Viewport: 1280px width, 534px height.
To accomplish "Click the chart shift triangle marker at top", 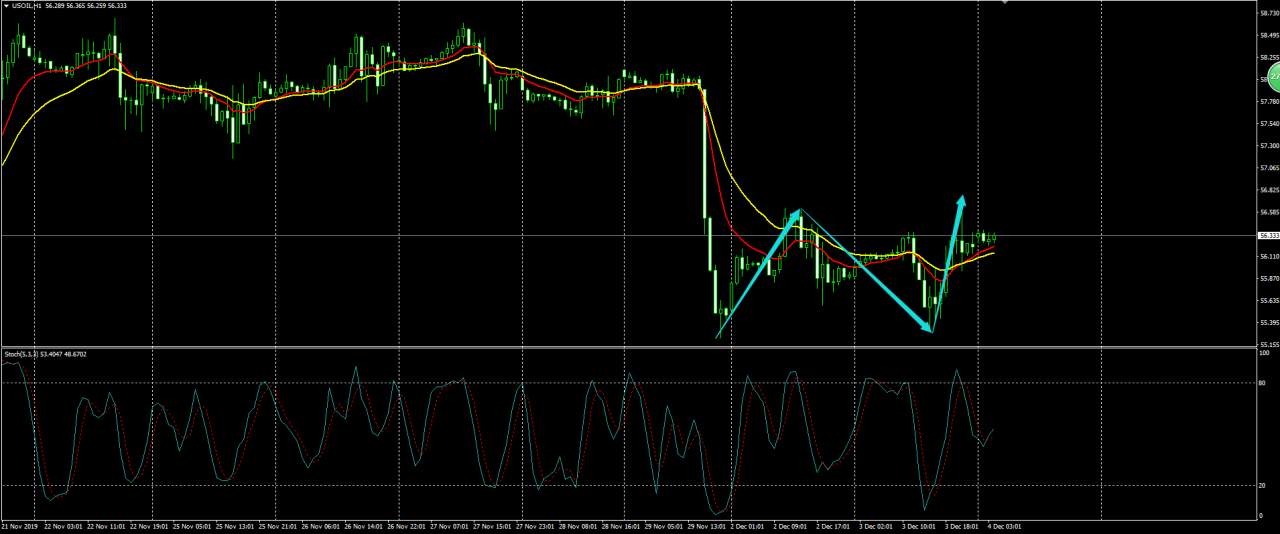I will pyautogui.click(x=1005, y=2).
